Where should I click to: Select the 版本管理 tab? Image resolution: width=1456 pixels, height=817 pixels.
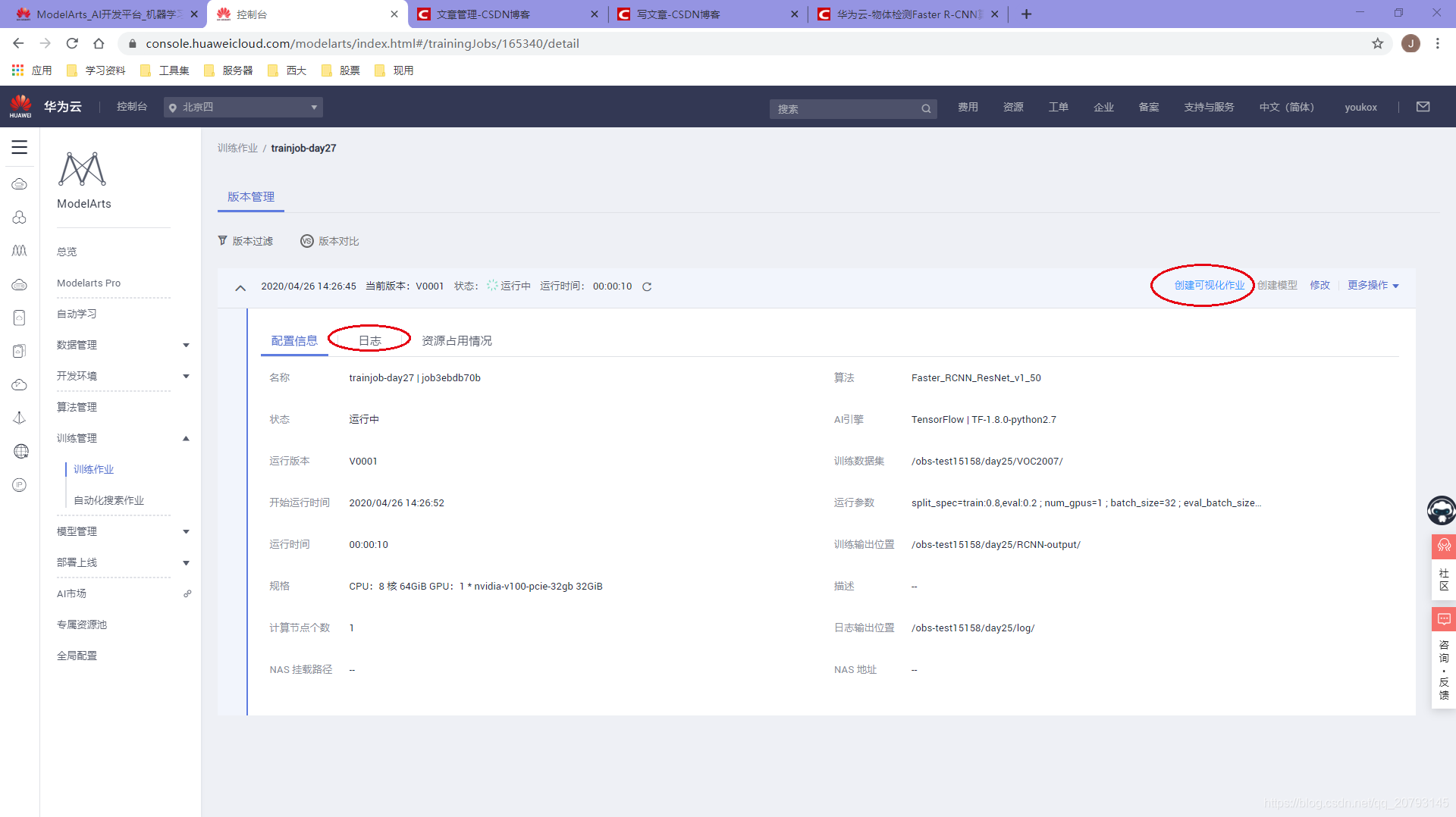click(251, 196)
